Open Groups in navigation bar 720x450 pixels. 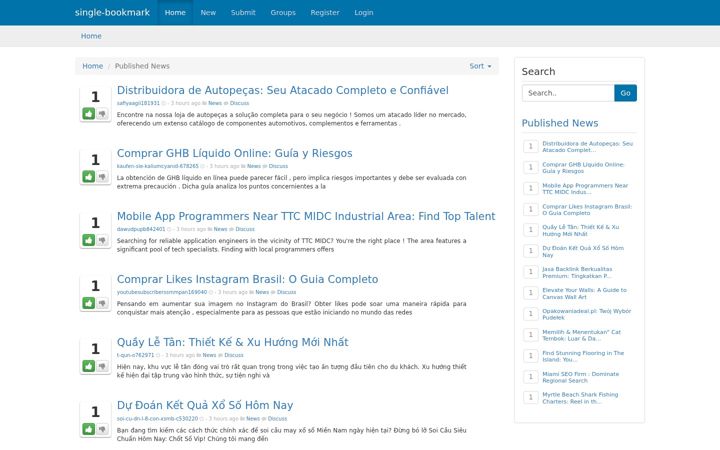tap(283, 12)
